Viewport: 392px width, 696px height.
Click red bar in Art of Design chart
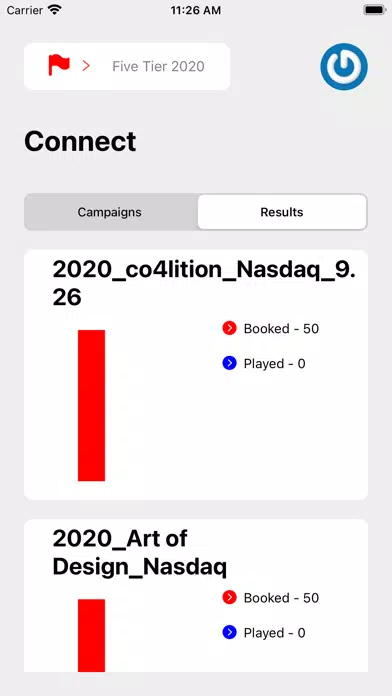(91, 635)
